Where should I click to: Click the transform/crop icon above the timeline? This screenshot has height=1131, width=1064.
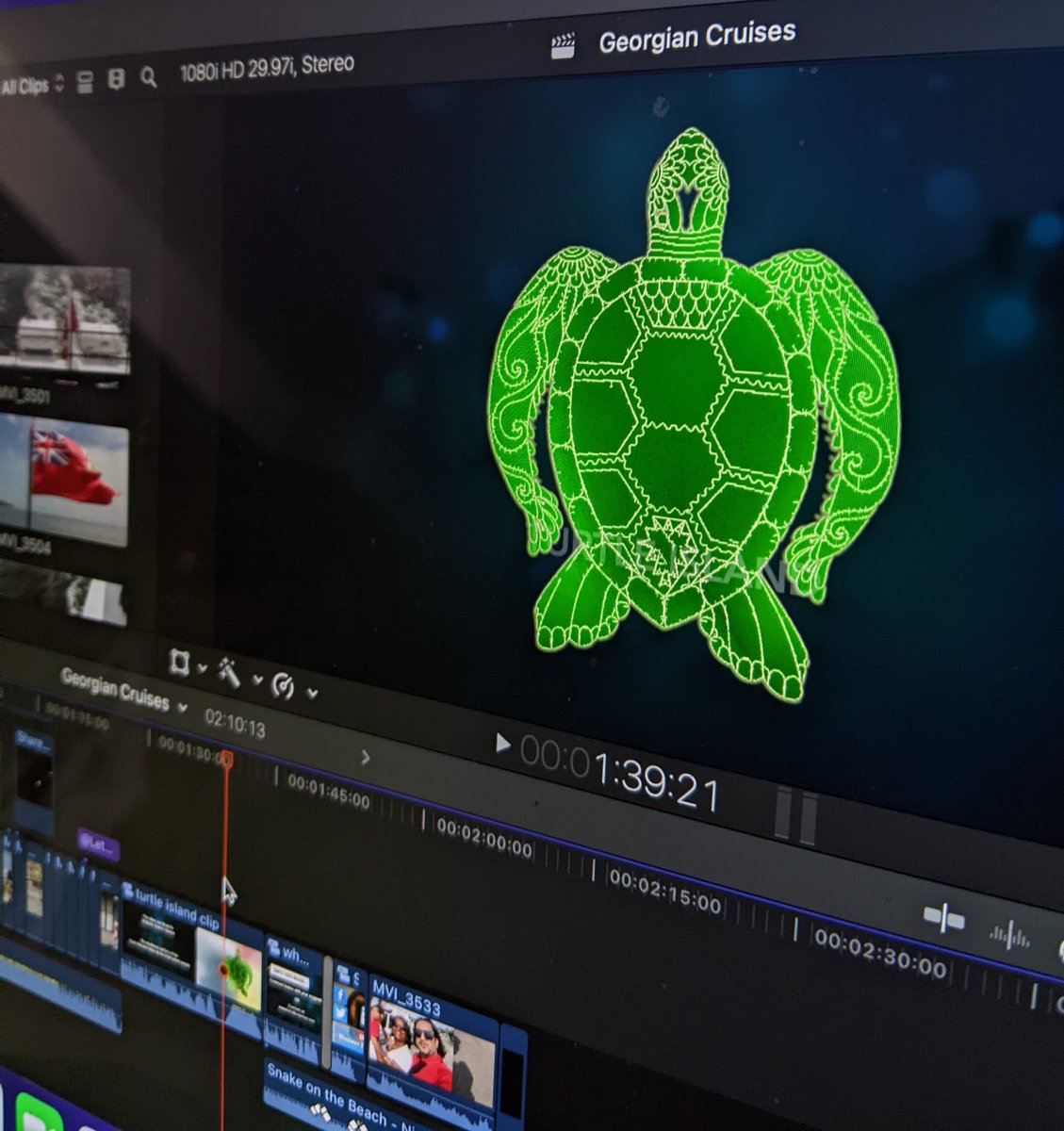click(x=180, y=663)
